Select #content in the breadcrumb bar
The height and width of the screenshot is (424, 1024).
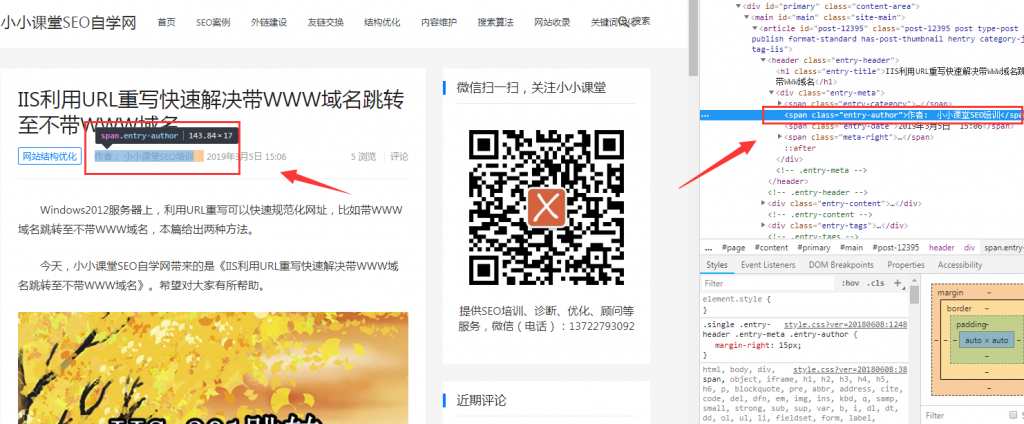[771, 248]
